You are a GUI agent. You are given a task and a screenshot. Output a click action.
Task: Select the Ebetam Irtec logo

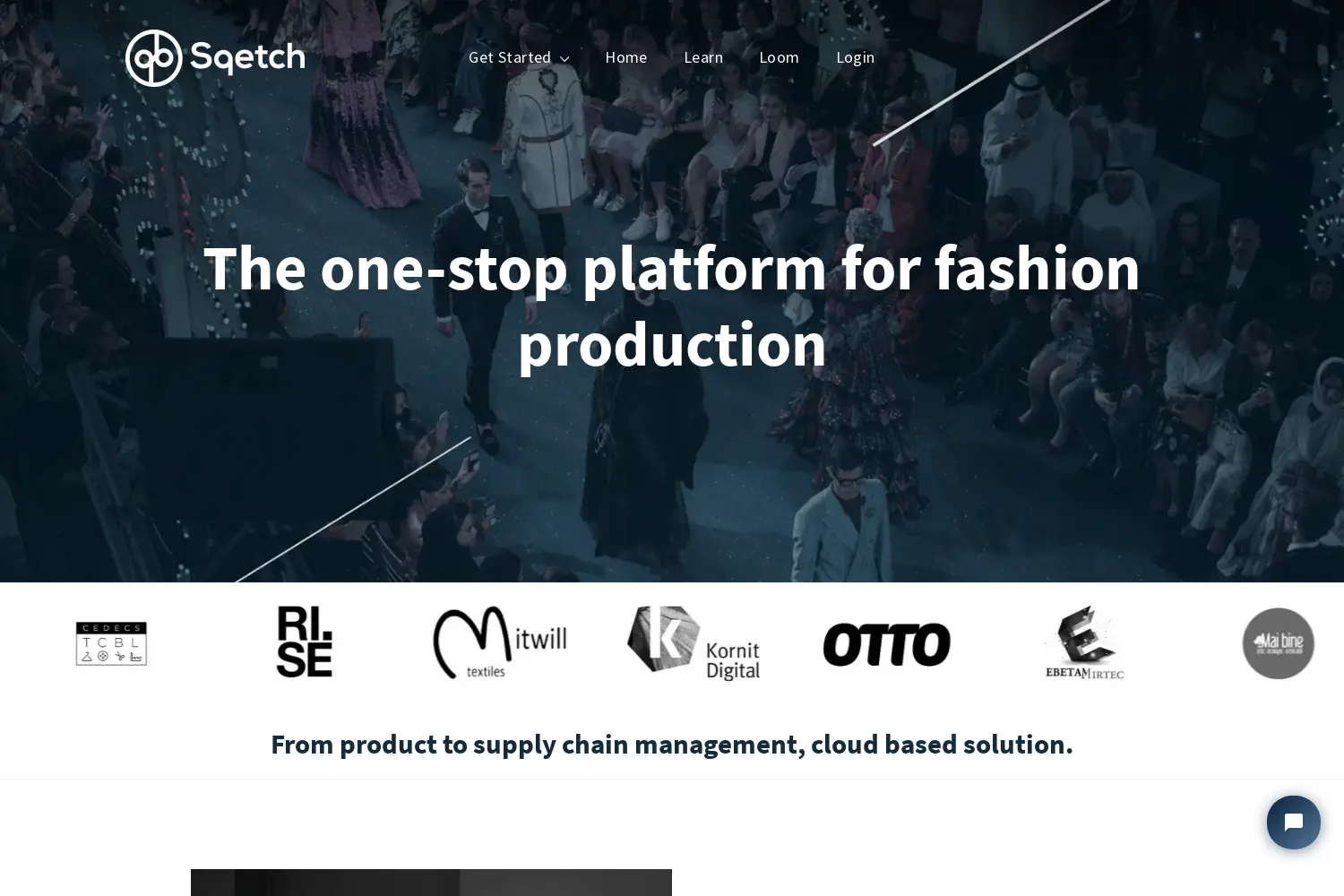point(1084,642)
